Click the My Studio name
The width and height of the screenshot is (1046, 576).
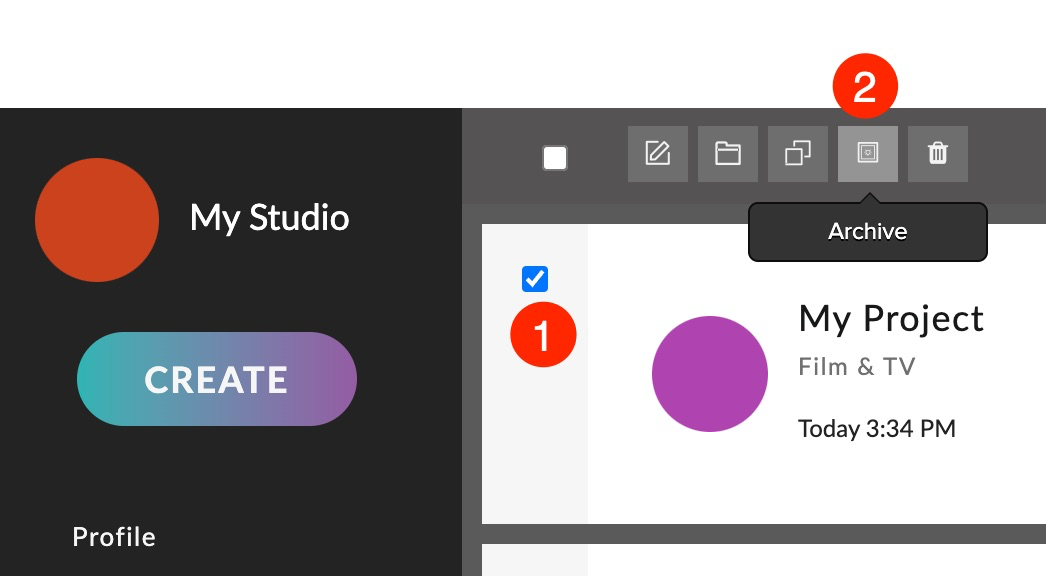pos(269,217)
